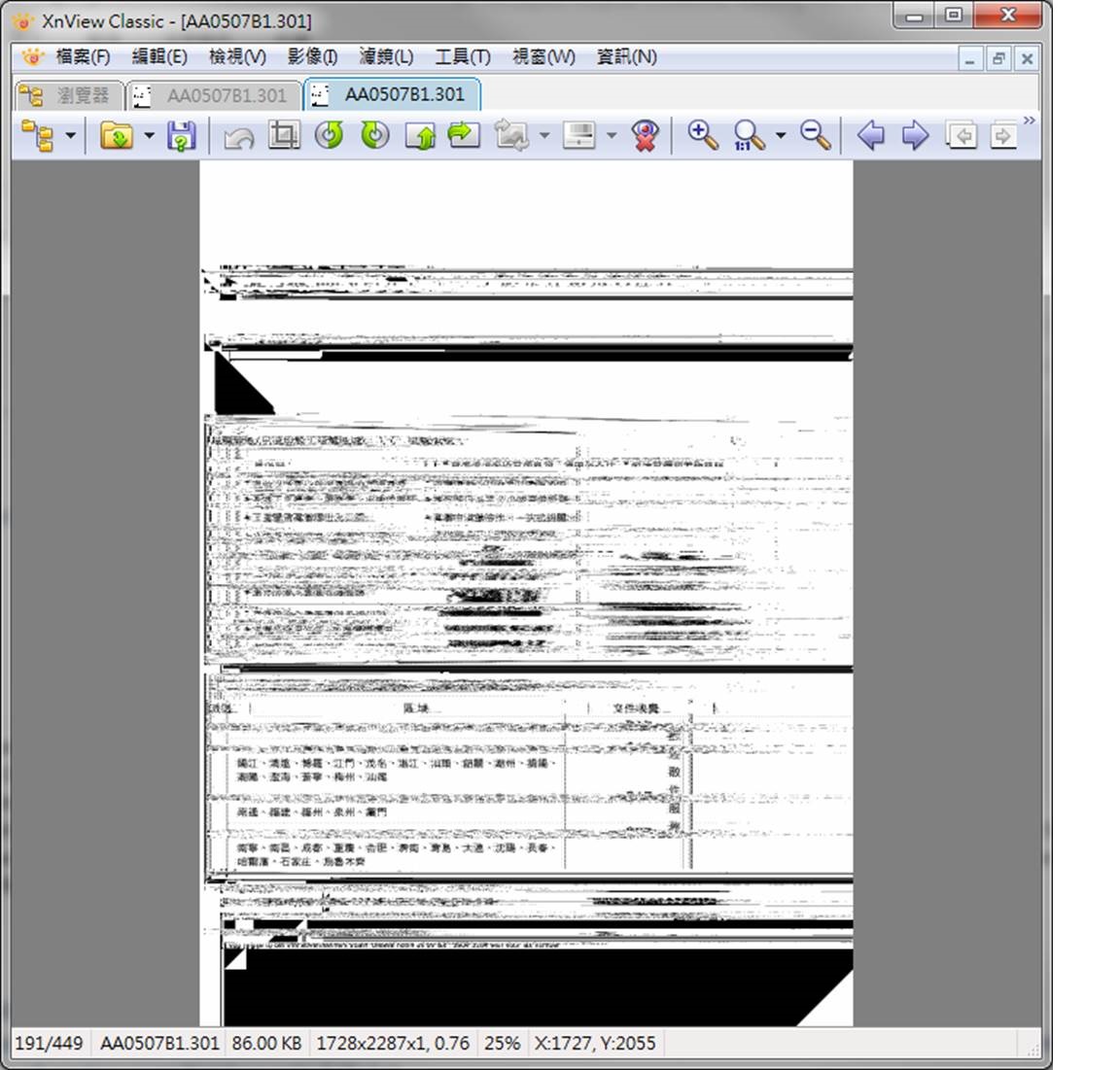Click the status bar filename AA0507B1.301
The width and height of the screenshot is (1120, 1070).
[159, 1043]
